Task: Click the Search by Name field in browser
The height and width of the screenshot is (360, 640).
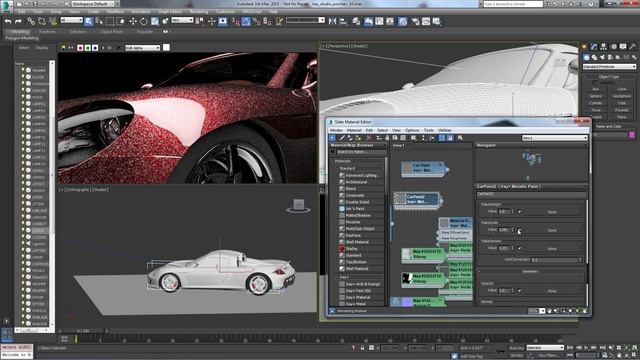Action: click(x=361, y=152)
